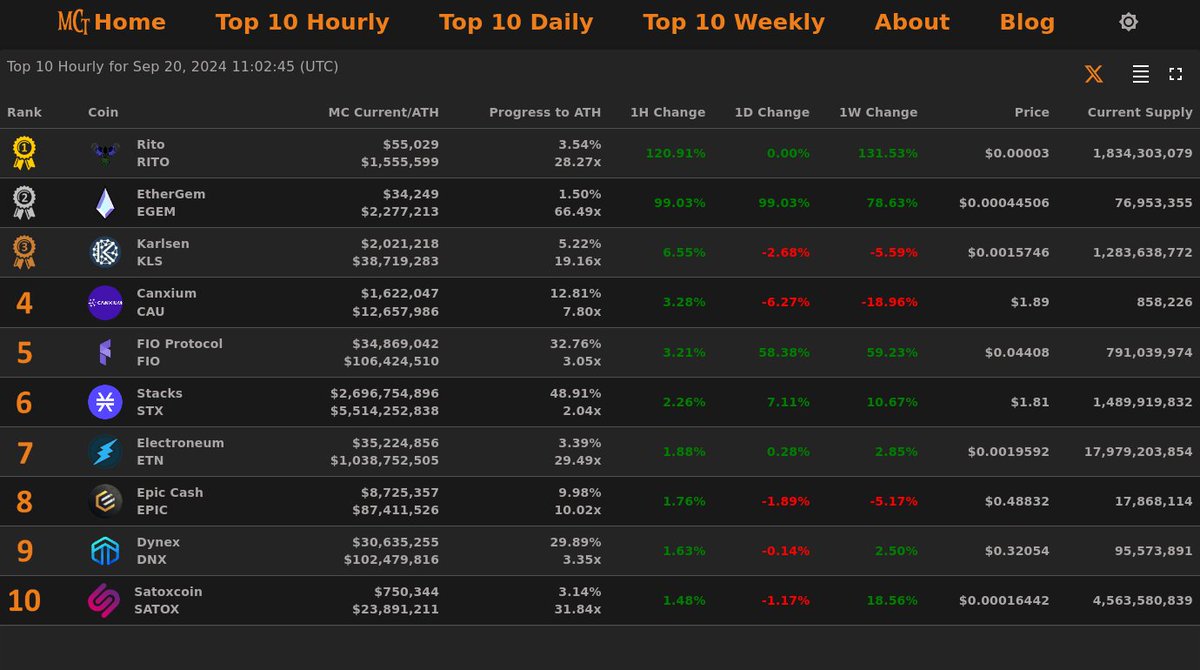Image resolution: width=1200 pixels, height=670 pixels.
Task: Click Stacks market cap $2,696,754,896
Action: pyautogui.click(x=385, y=393)
